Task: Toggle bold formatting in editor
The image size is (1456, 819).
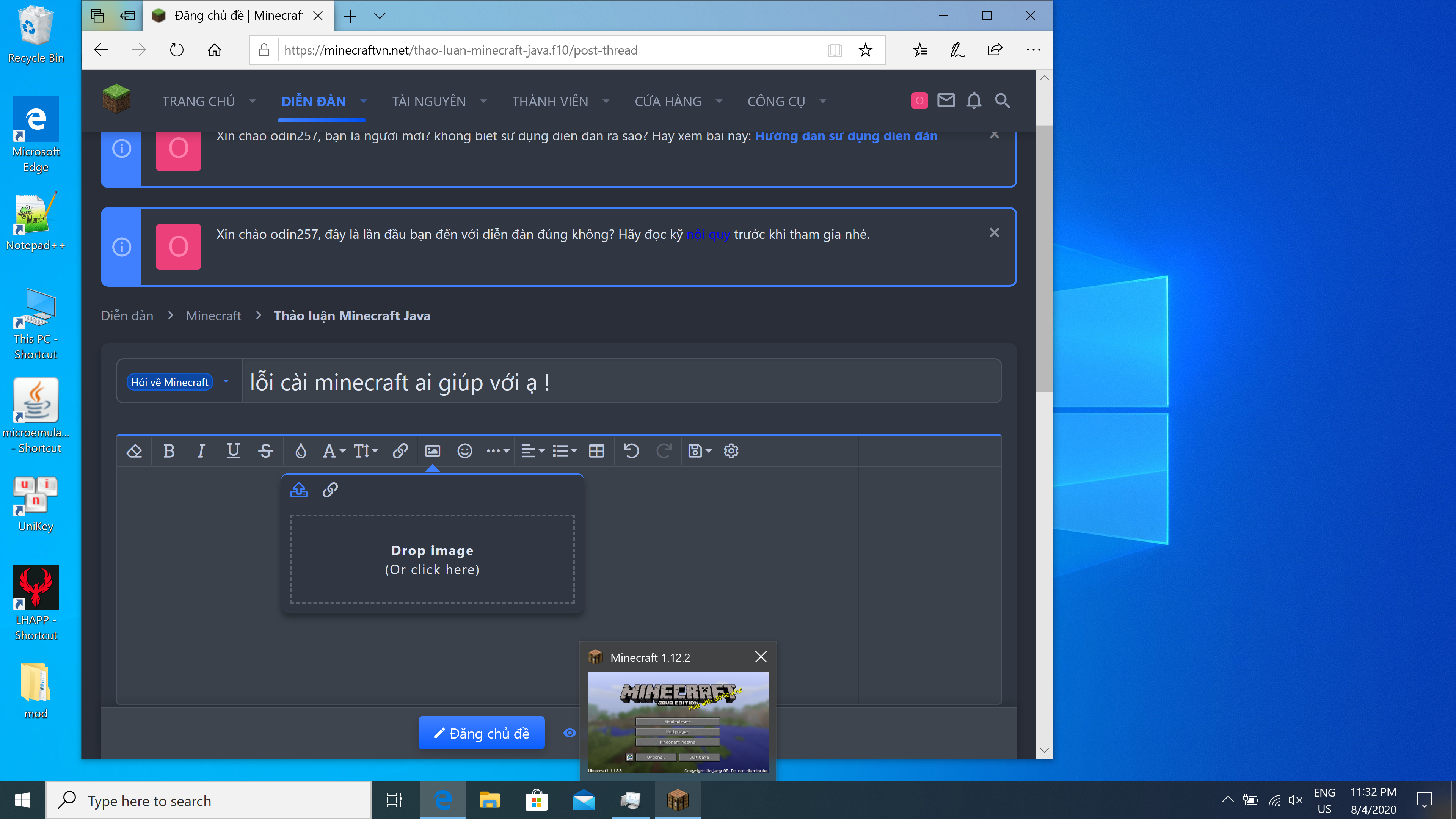Action: click(x=168, y=451)
